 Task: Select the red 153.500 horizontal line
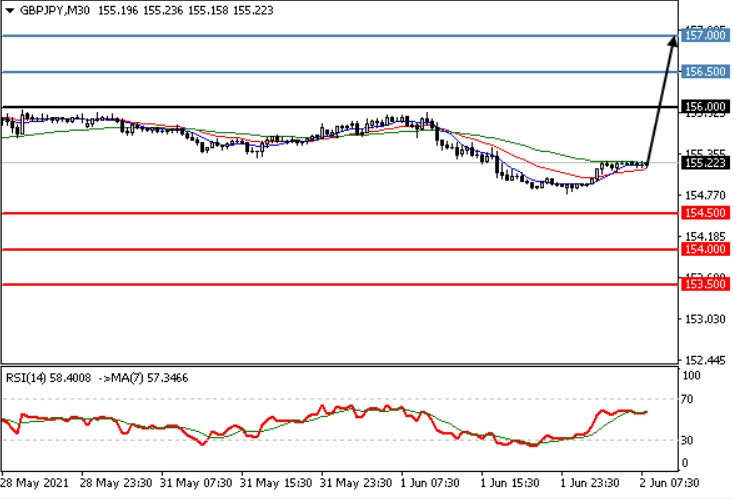coord(340,284)
